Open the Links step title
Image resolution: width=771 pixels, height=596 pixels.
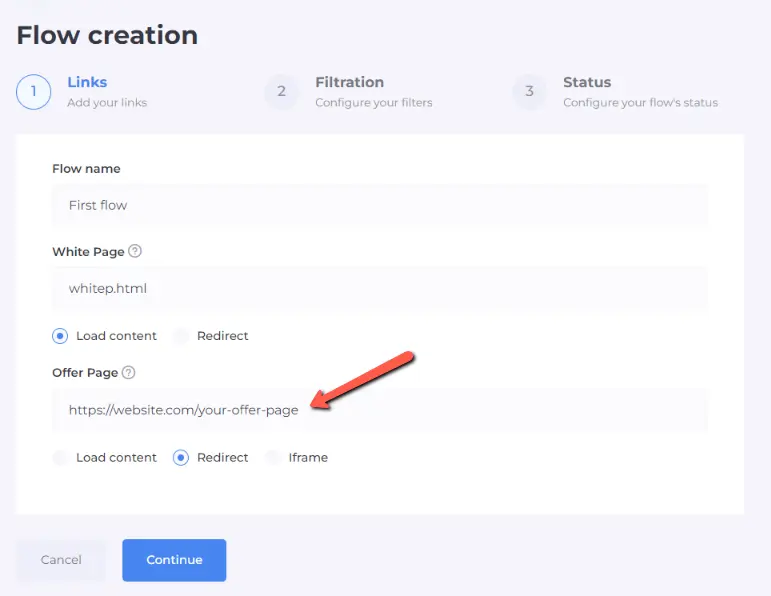click(x=87, y=82)
